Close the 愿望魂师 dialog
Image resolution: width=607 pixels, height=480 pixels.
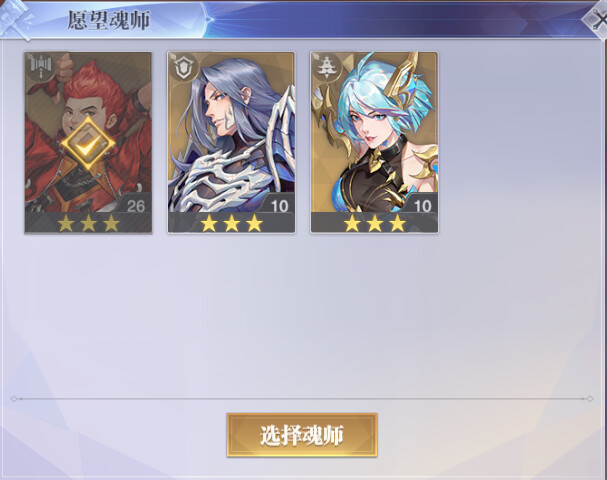tap(598, 20)
